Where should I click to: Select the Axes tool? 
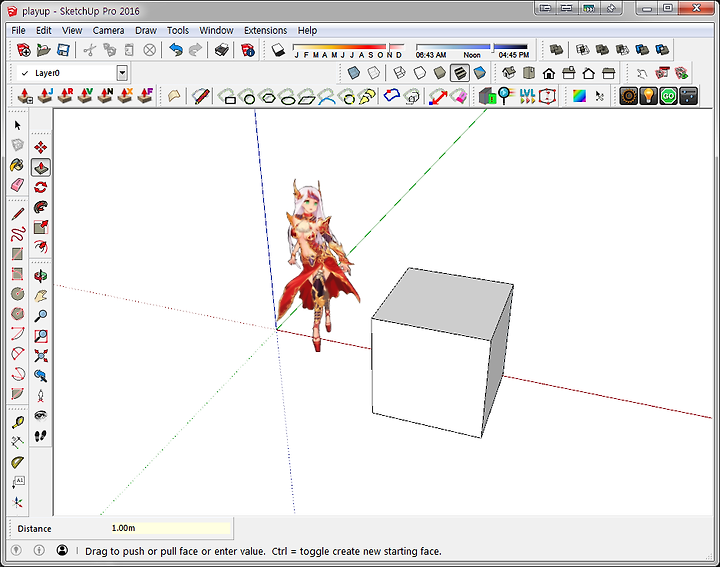[17, 502]
